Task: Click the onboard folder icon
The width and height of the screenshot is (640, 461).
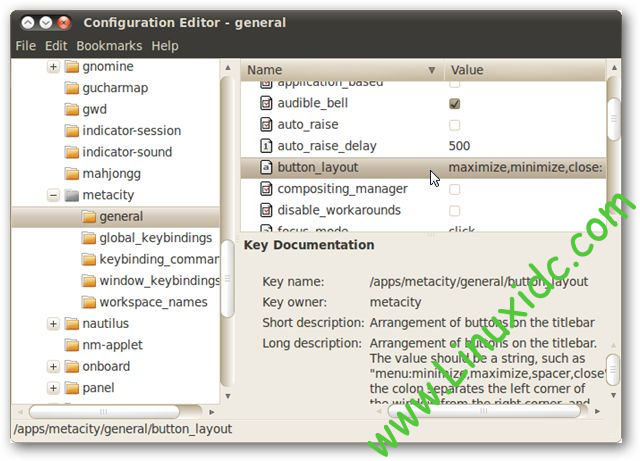Action: coord(72,366)
